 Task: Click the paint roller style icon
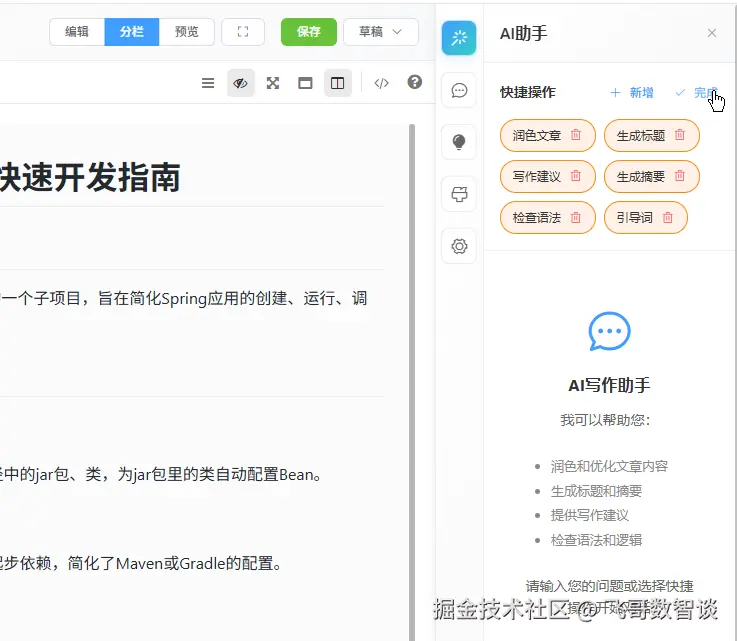pos(459,194)
